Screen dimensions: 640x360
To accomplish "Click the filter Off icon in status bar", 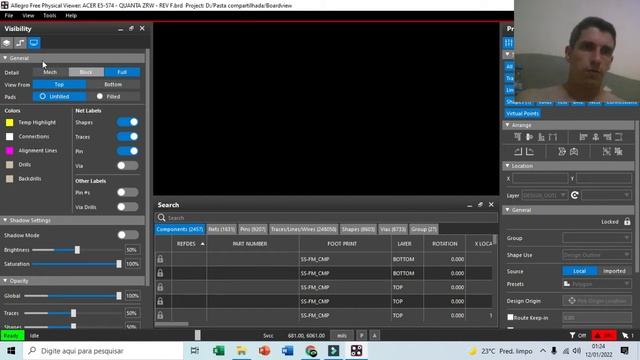I will 578,336.
